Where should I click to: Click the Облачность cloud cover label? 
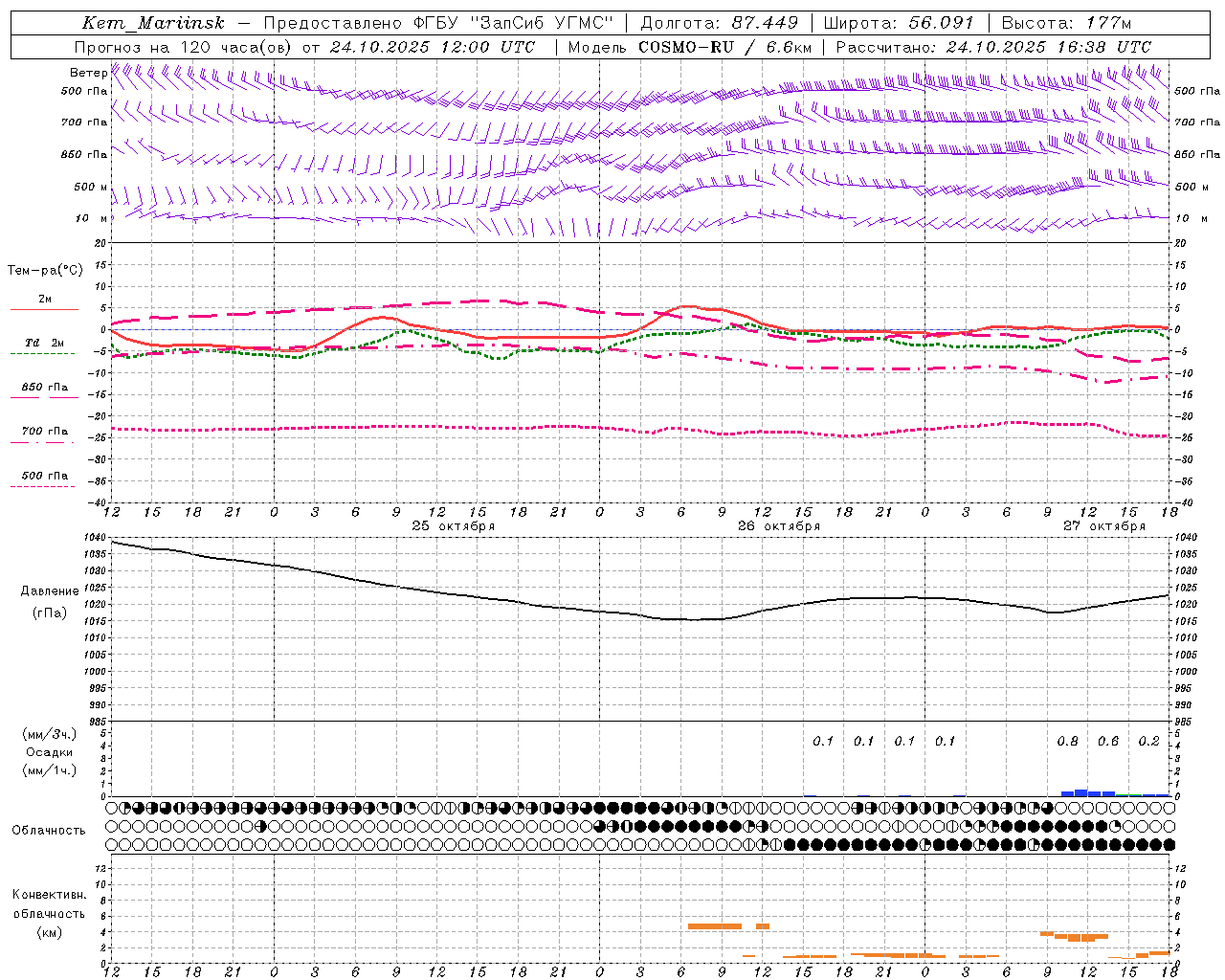point(49,831)
